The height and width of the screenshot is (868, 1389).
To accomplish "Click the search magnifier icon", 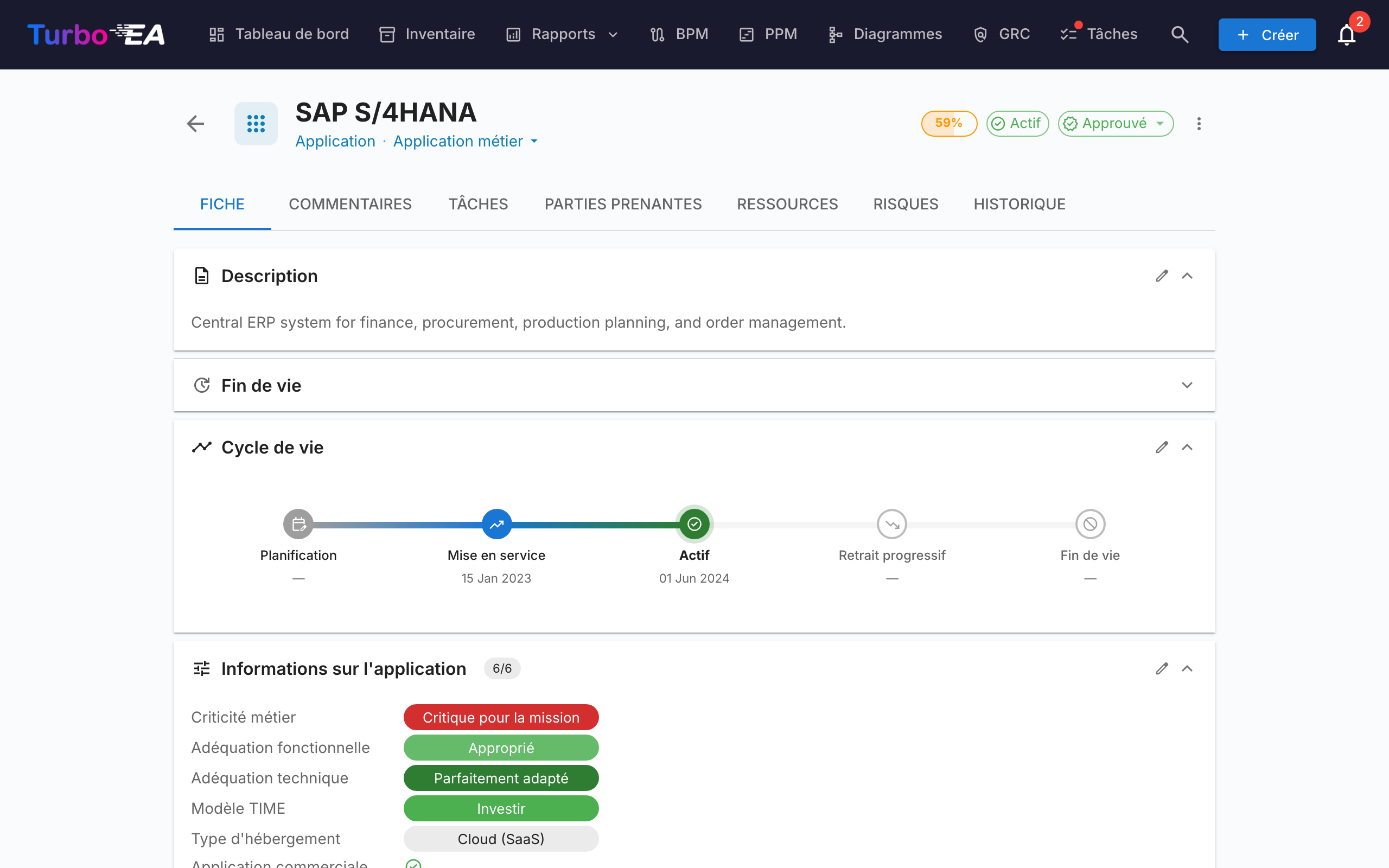I will click(x=1180, y=34).
